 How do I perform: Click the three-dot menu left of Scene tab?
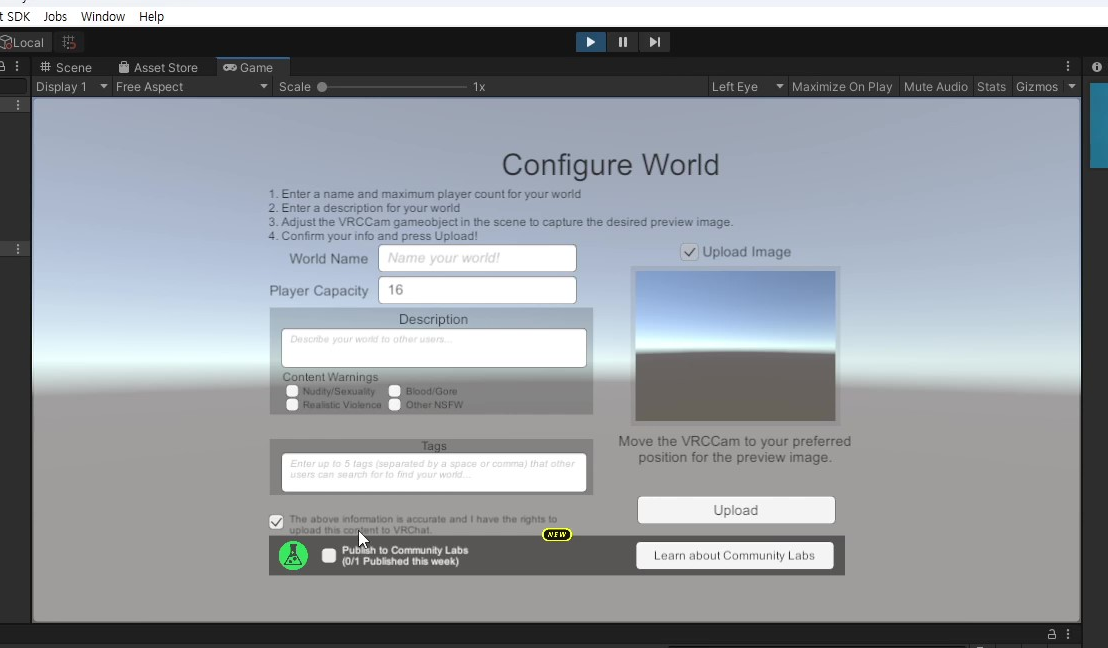(17, 66)
